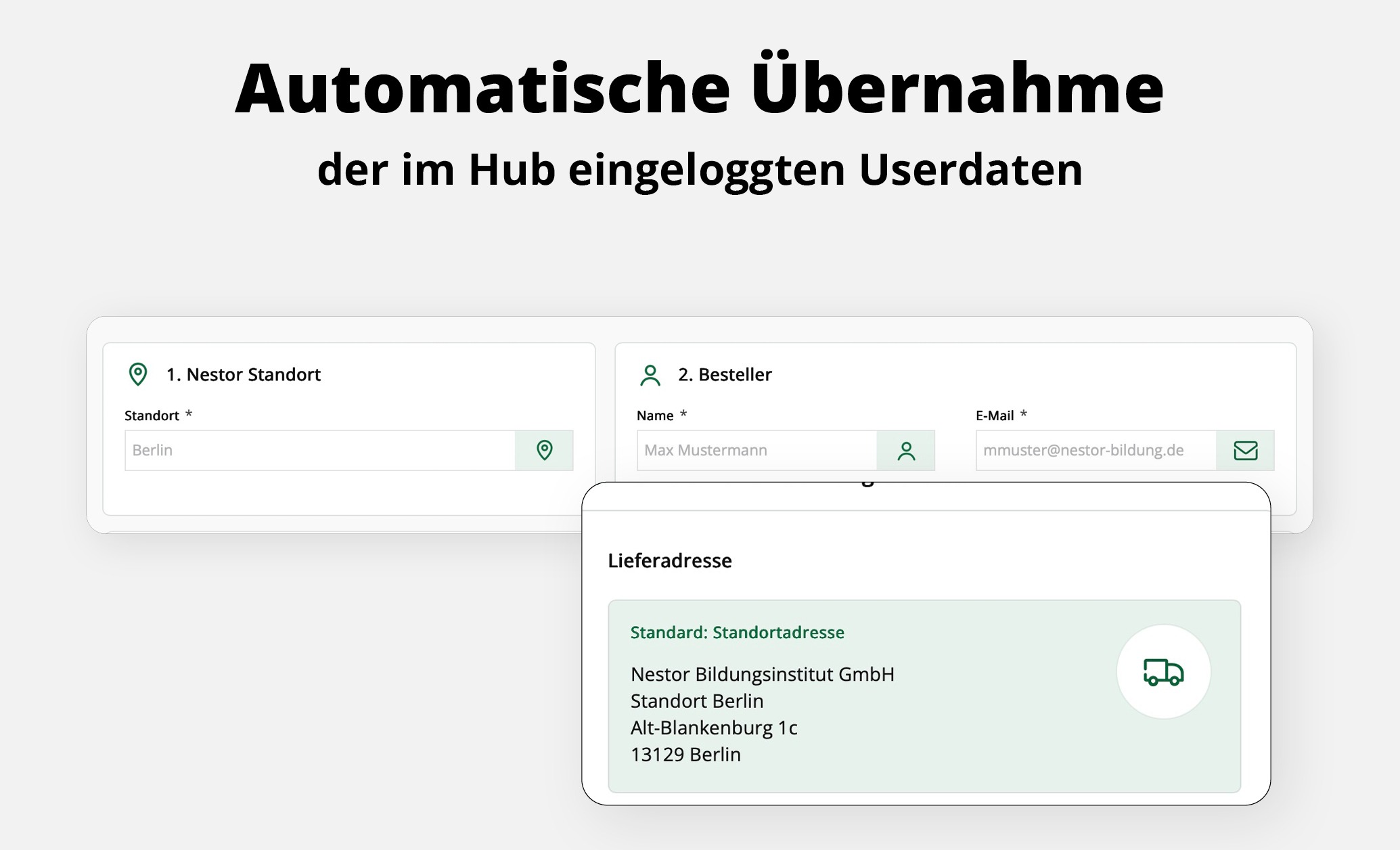Click the 'Standort Berlin' address line

tap(697, 700)
